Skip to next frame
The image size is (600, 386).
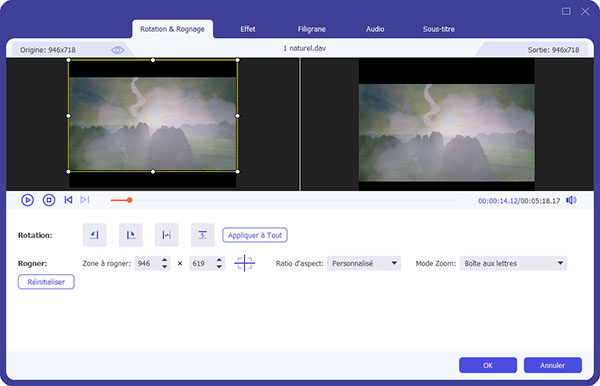(85, 200)
